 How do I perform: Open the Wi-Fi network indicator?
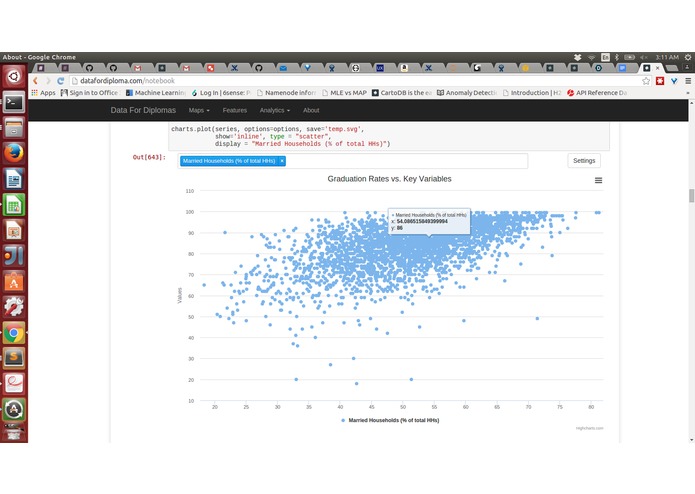click(x=591, y=57)
